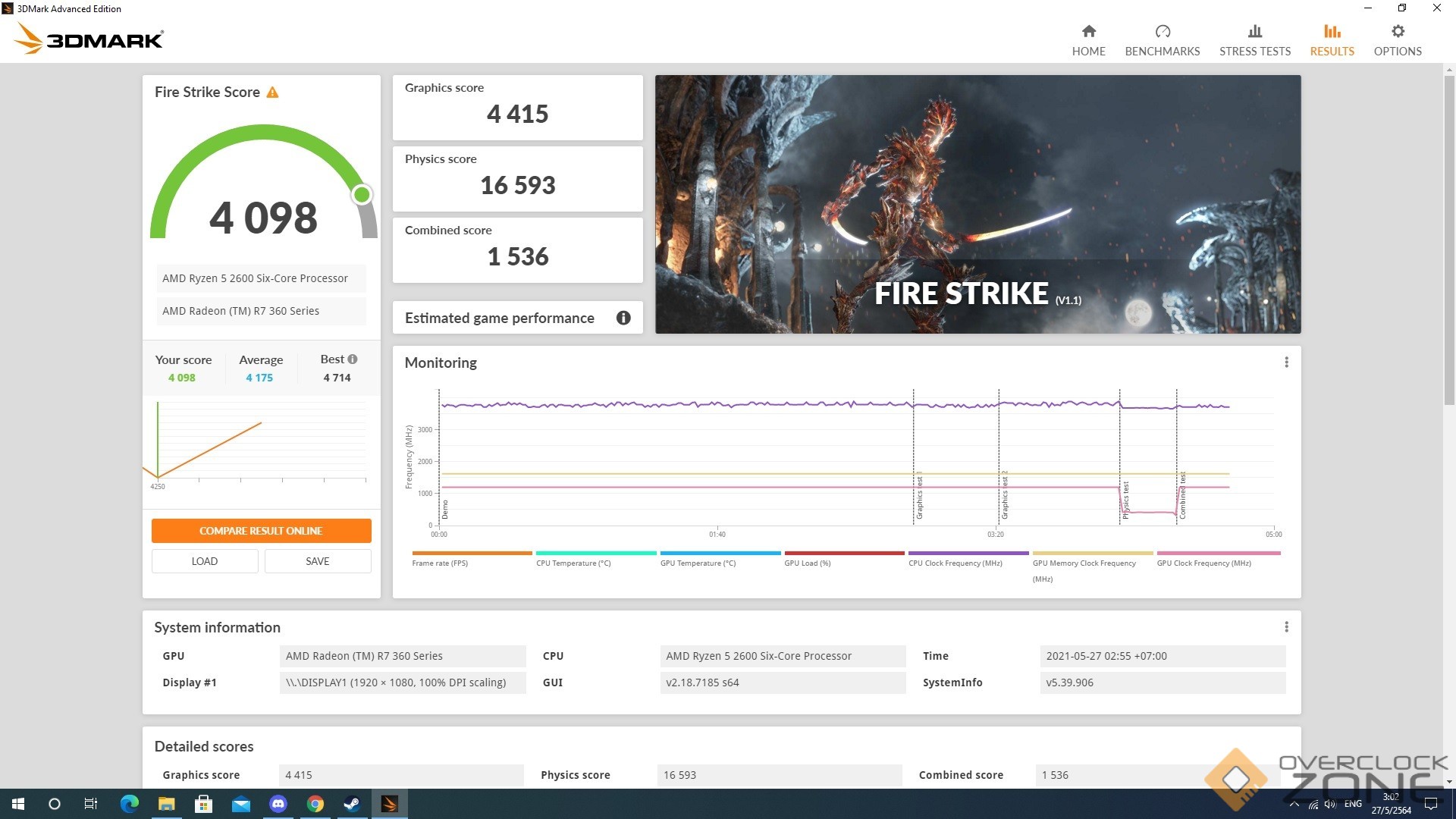
Task: Expand the Estimated game performance panel
Action: tap(499, 318)
